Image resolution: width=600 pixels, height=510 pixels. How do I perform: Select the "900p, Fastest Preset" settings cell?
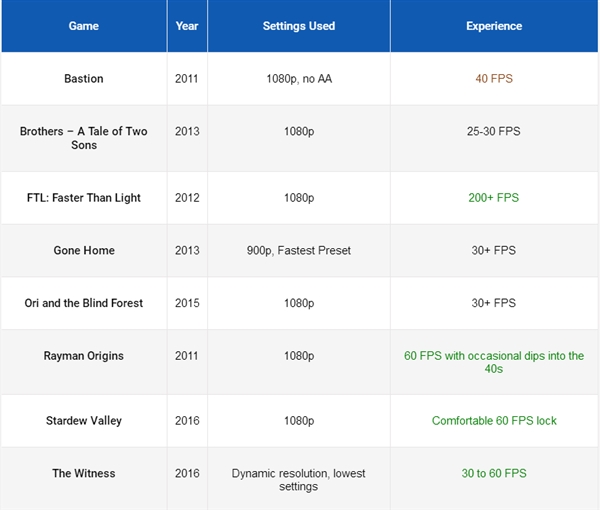[x=299, y=250]
